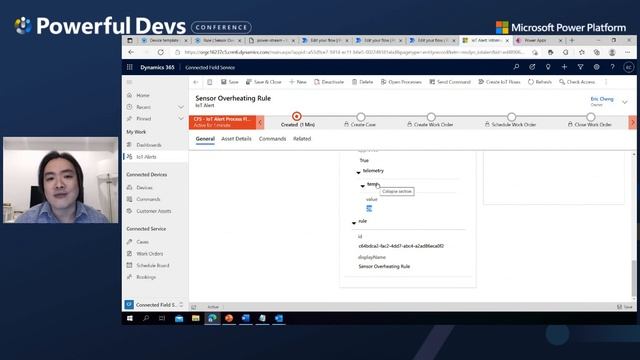This screenshot has height=360, width=640.
Task: Collapse the telemetry section
Action: (358, 172)
